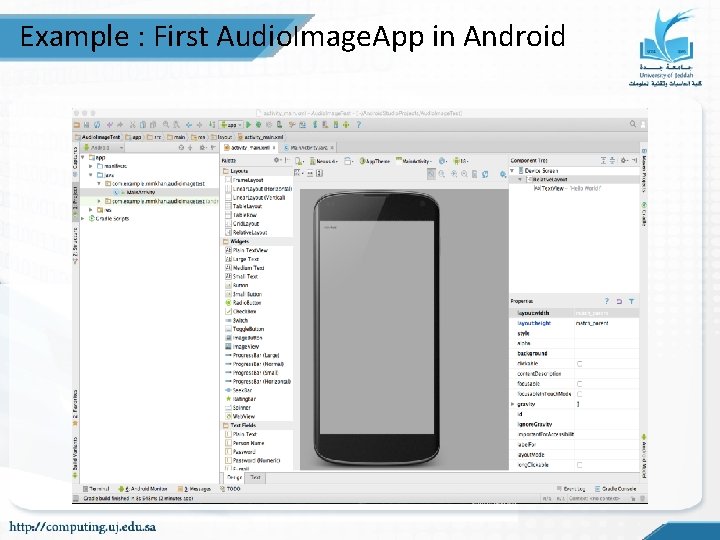The height and width of the screenshot is (540, 720).
Task: Click the Copy icon in the toolbar
Action: (143, 124)
